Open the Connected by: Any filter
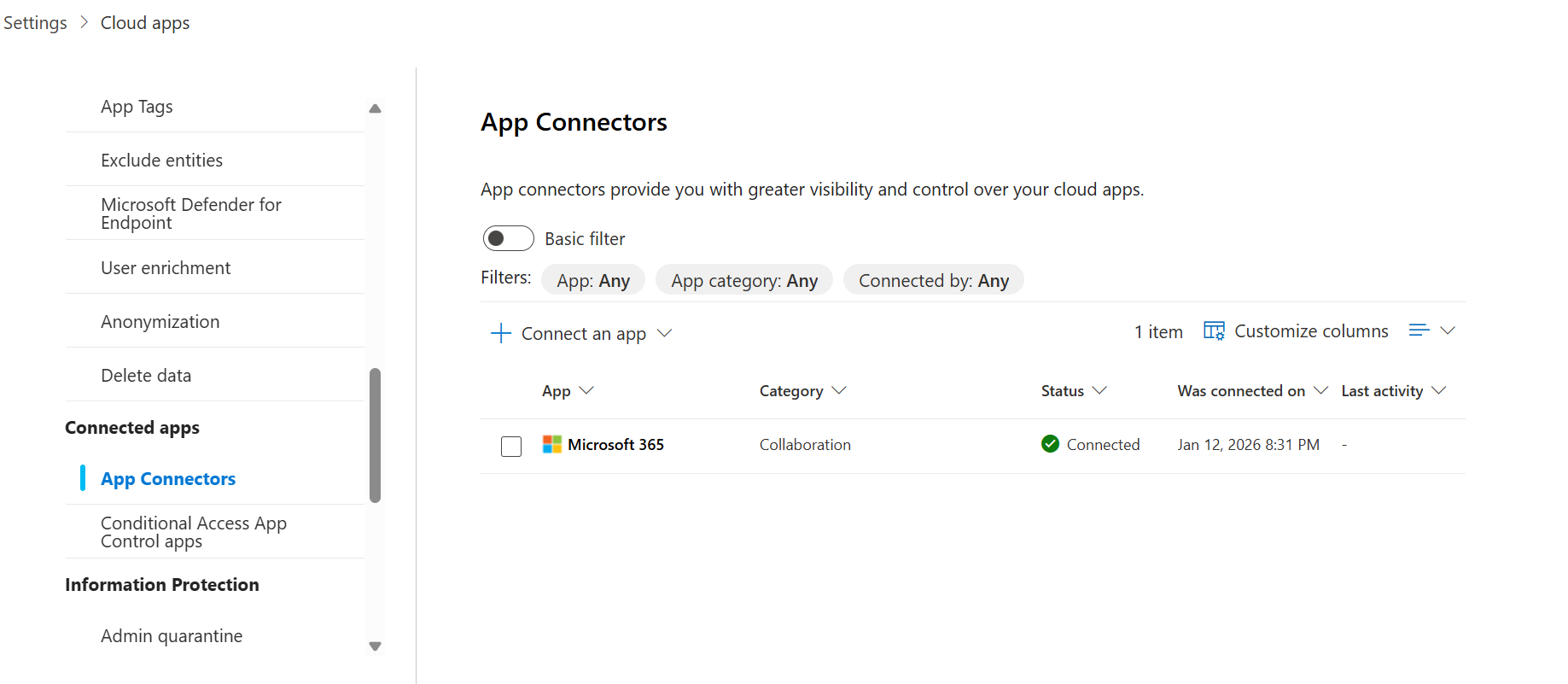The image size is (1568, 684). (x=934, y=280)
